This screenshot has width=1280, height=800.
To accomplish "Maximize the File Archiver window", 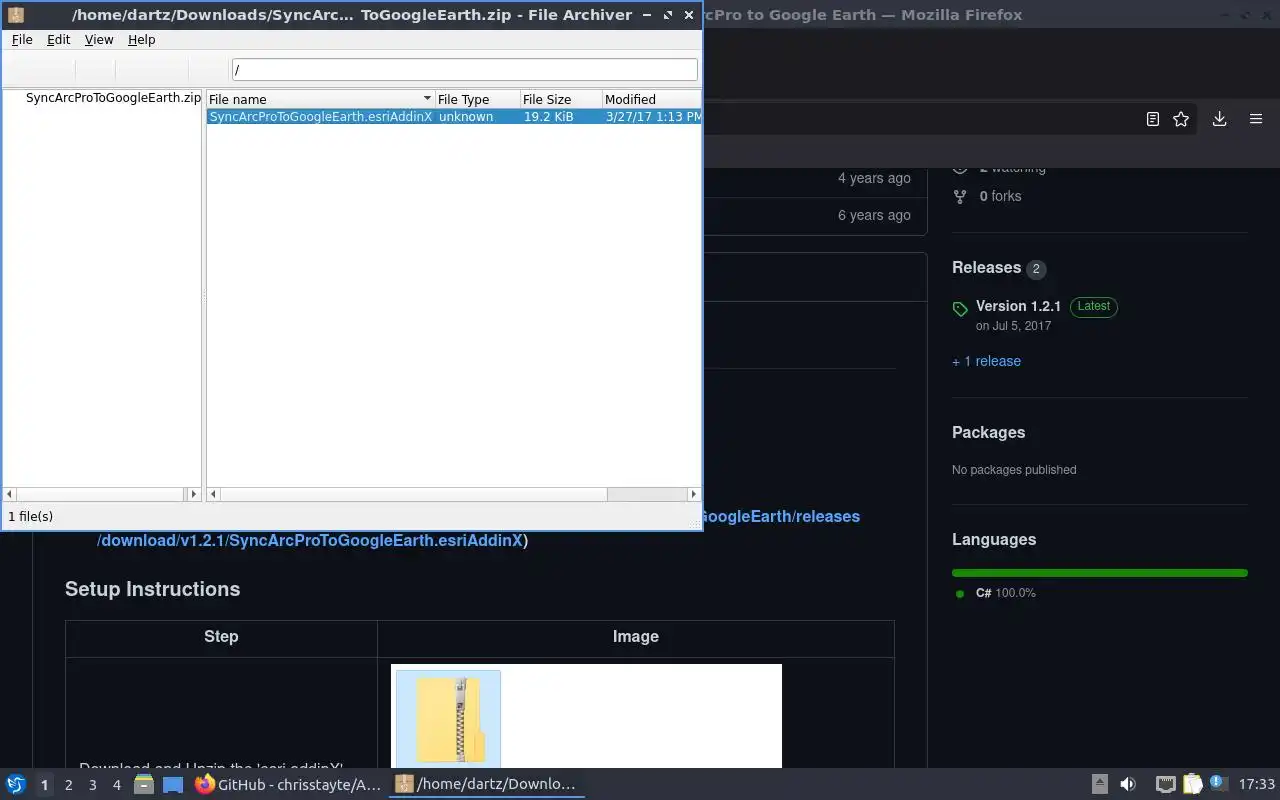I will 668,15.
